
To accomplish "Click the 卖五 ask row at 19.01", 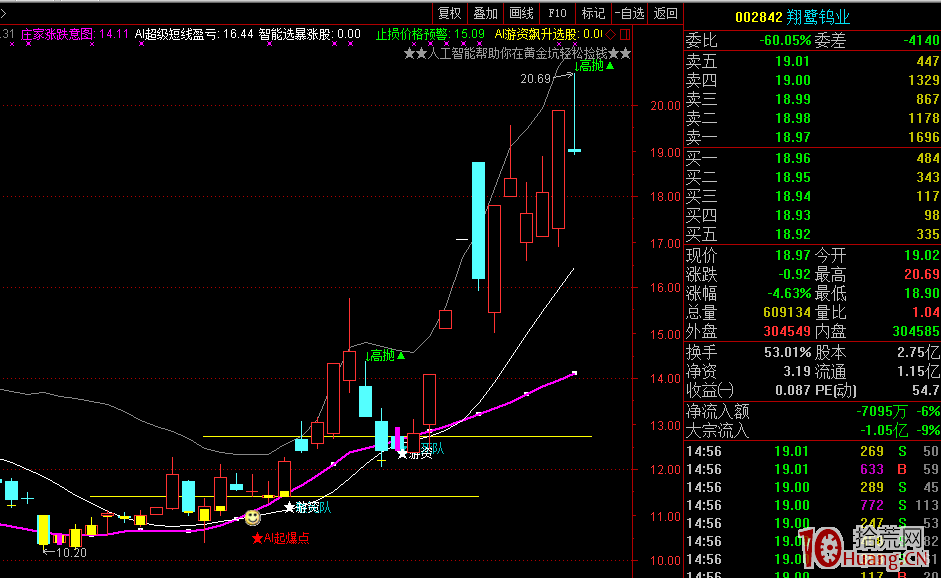I will [813, 61].
